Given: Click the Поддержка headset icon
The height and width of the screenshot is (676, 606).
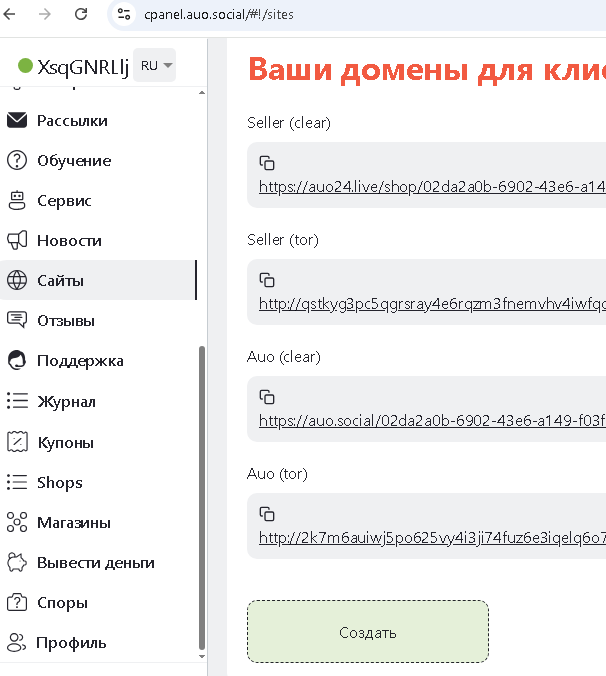Looking at the screenshot, I should 16,361.
